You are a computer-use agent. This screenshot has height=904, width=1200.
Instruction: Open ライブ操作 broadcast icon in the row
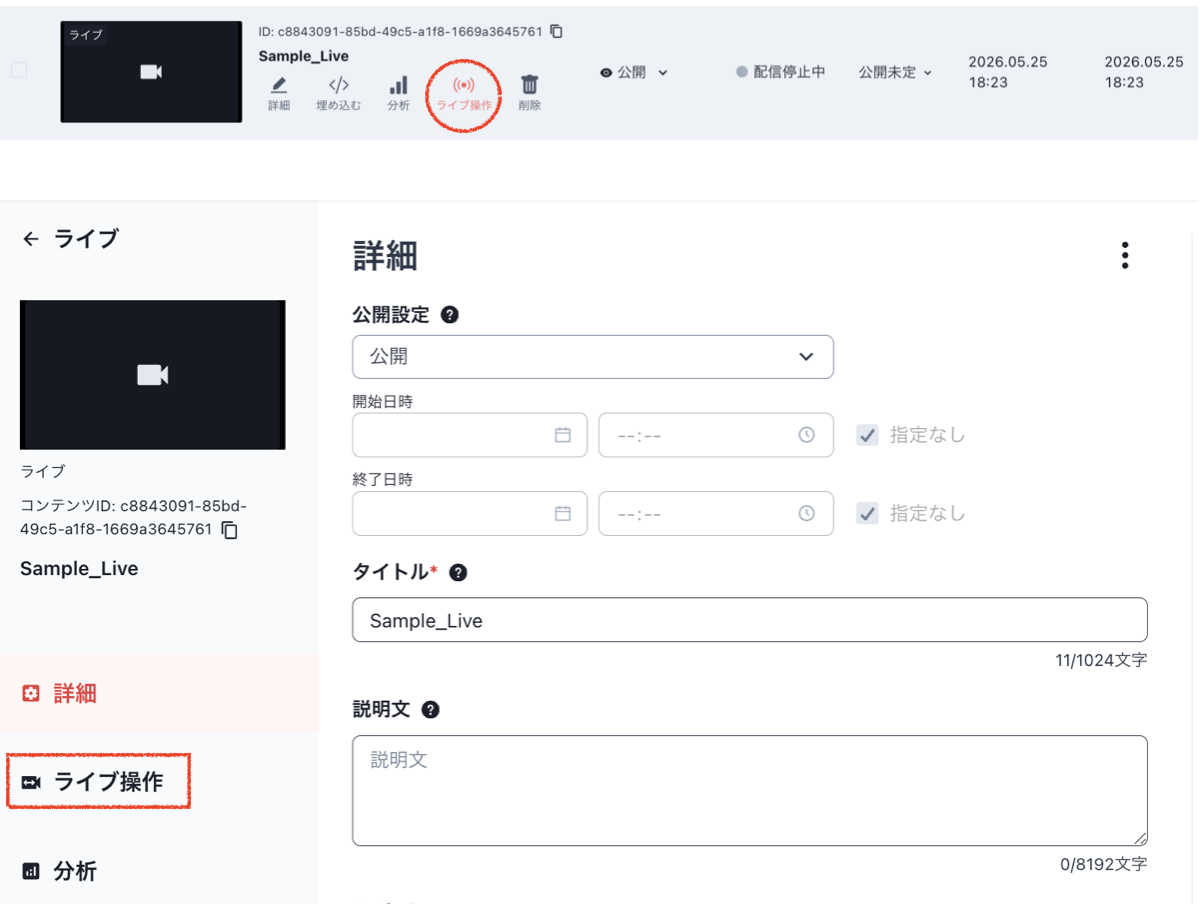[464, 93]
